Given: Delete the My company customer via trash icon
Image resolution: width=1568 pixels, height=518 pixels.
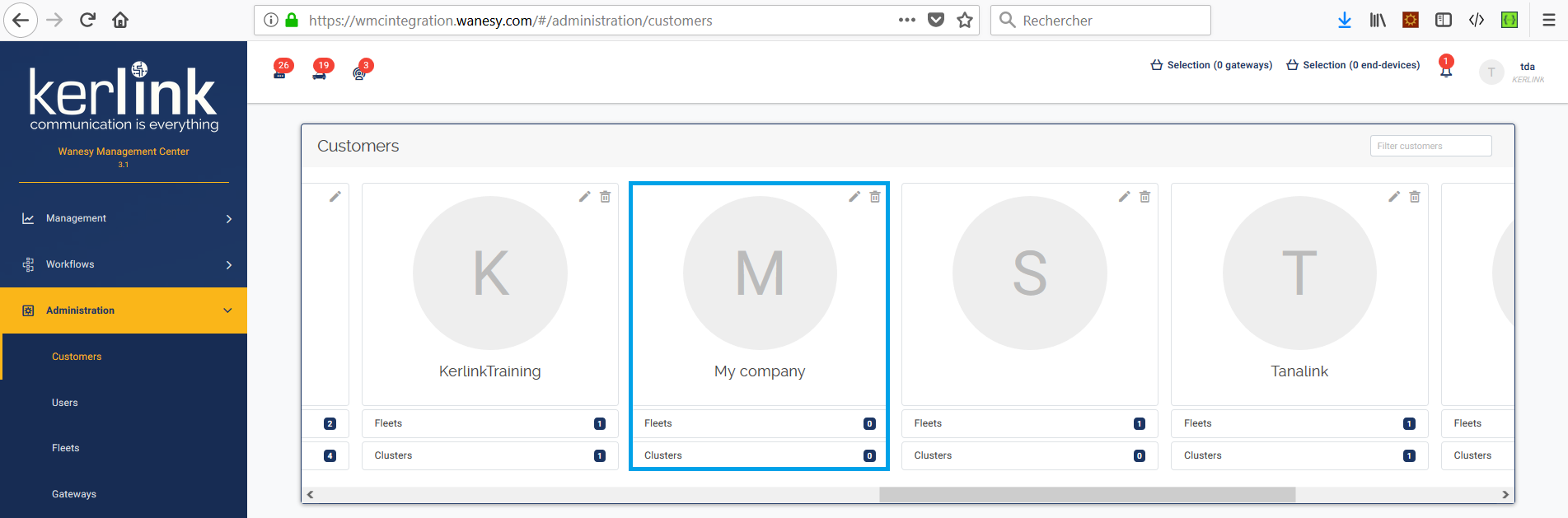Looking at the screenshot, I should 875,197.
